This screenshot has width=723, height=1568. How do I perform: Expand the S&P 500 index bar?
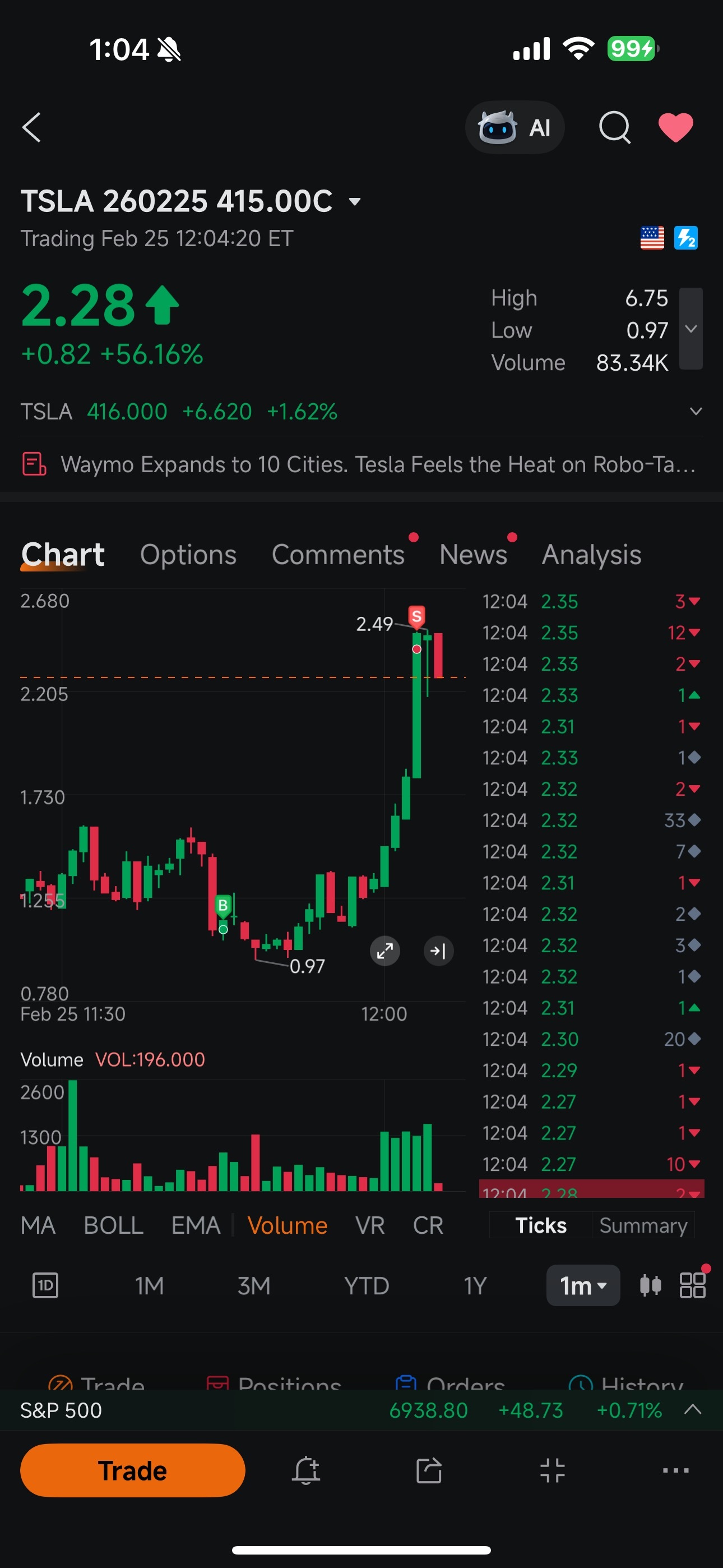693,1410
